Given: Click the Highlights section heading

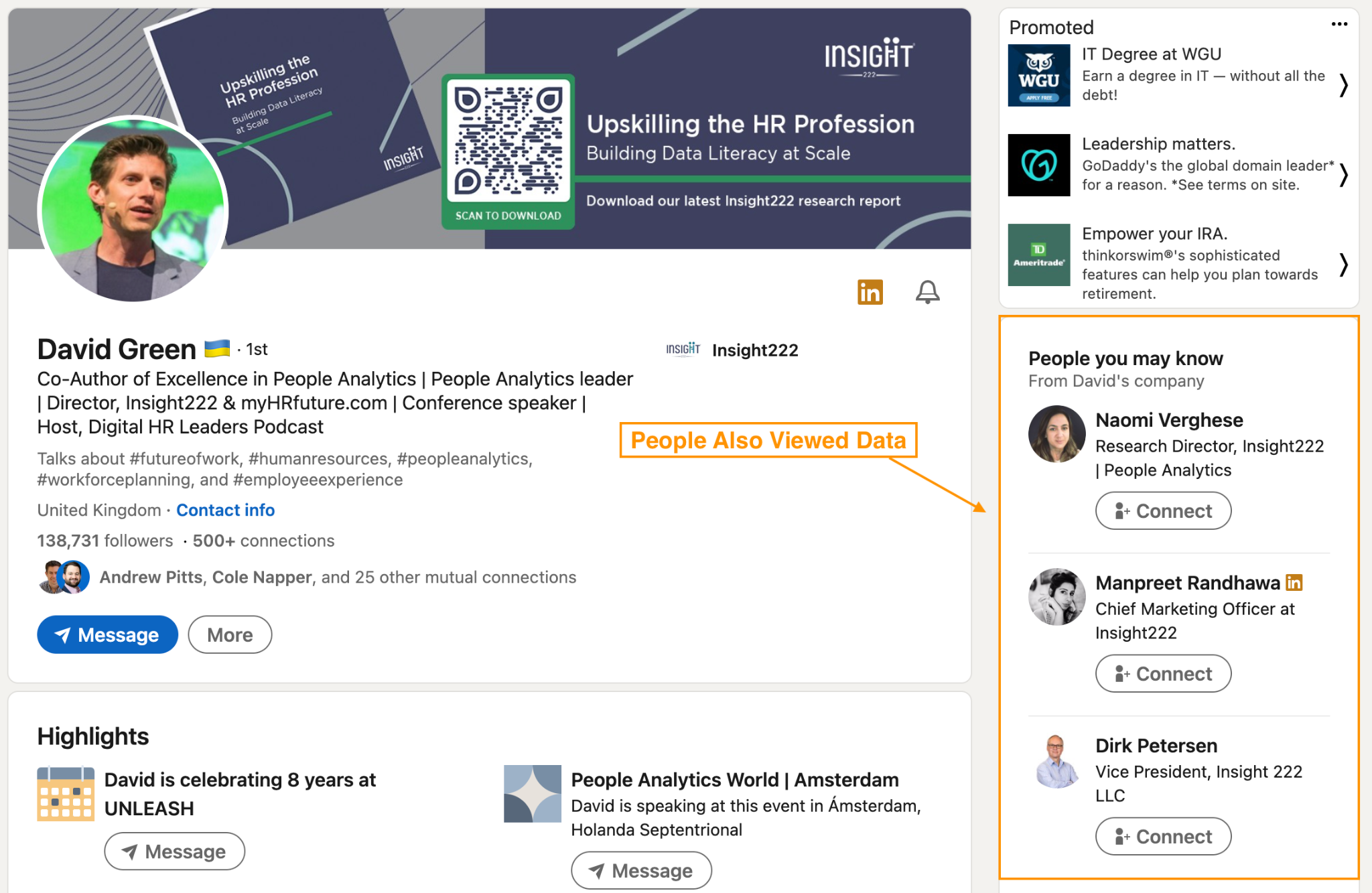Looking at the screenshot, I should (93, 736).
